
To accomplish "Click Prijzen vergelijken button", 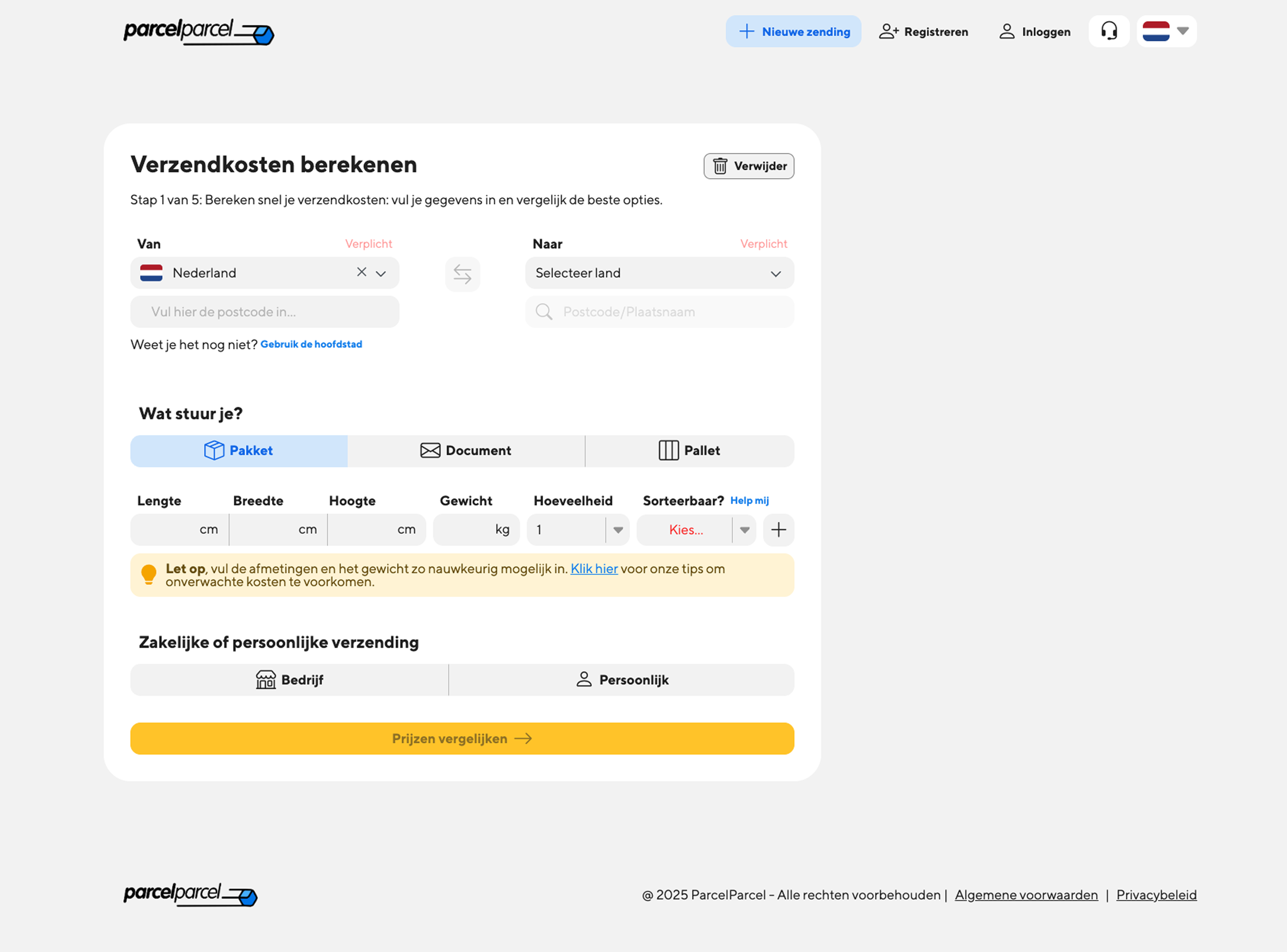I will point(462,739).
